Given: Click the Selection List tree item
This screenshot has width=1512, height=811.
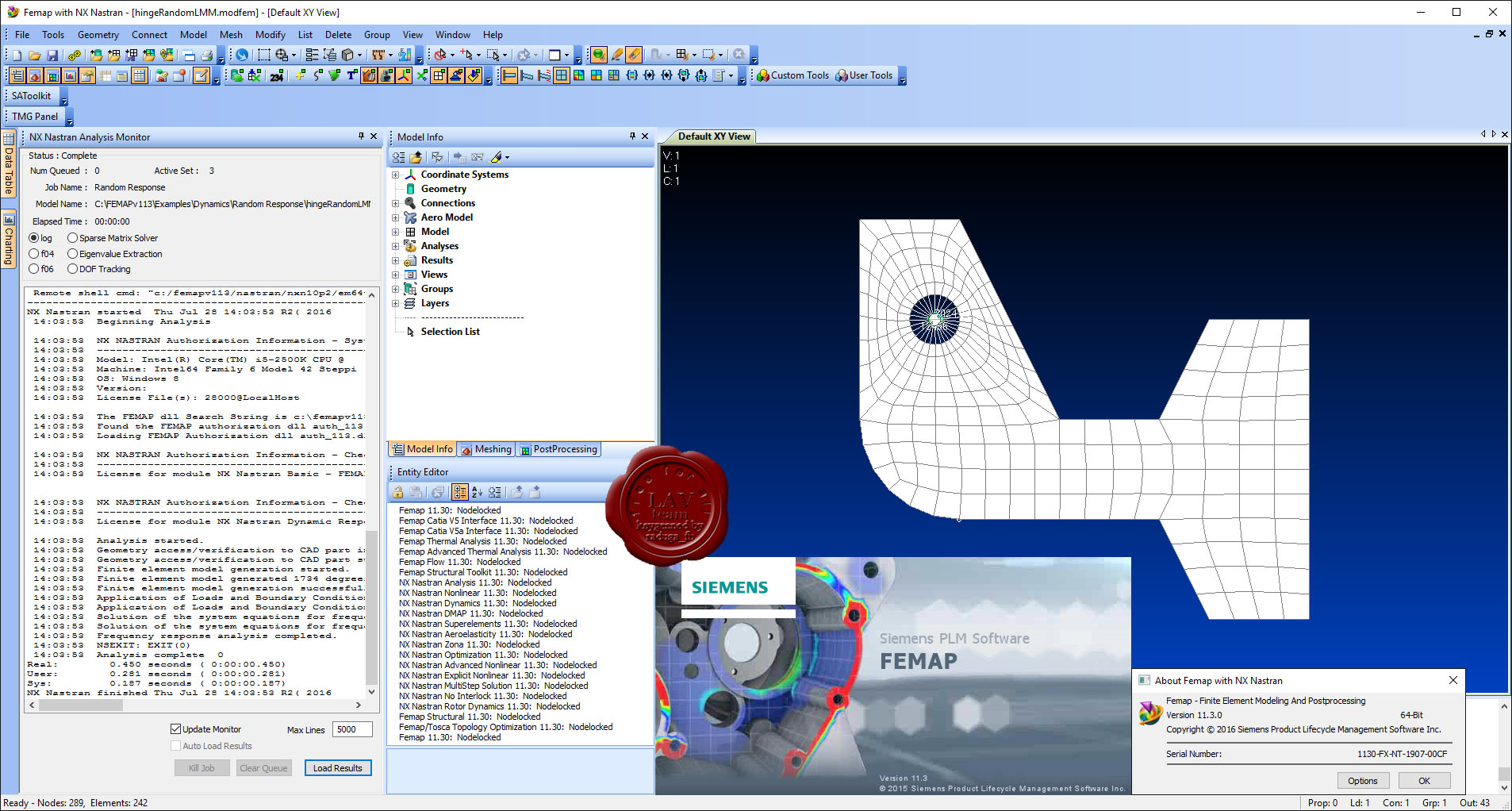Looking at the screenshot, I should (450, 332).
